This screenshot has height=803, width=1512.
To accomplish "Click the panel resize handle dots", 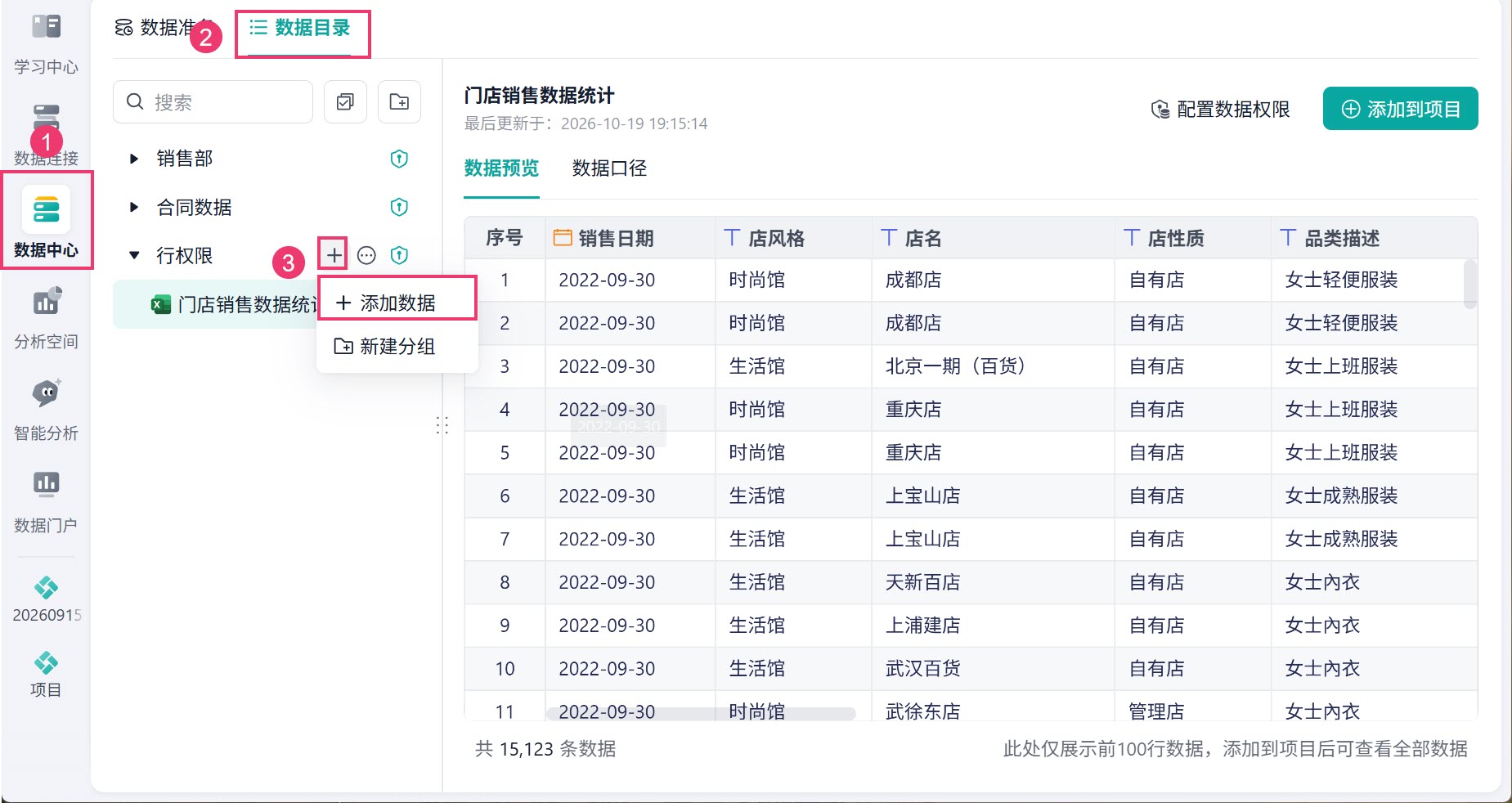I will [442, 425].
